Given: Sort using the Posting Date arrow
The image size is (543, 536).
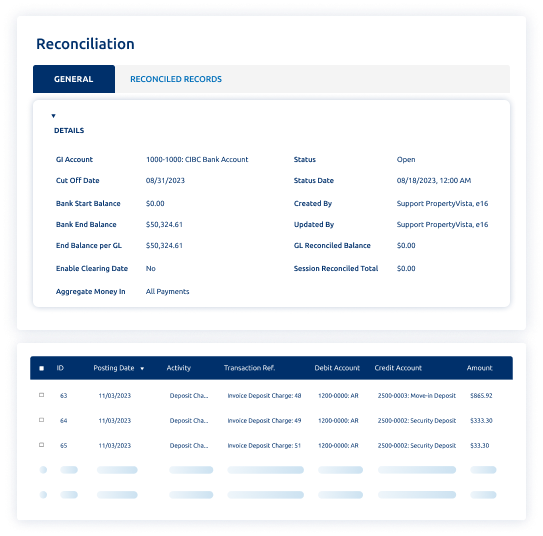Looking at the screenshot, I should [142, 368].
